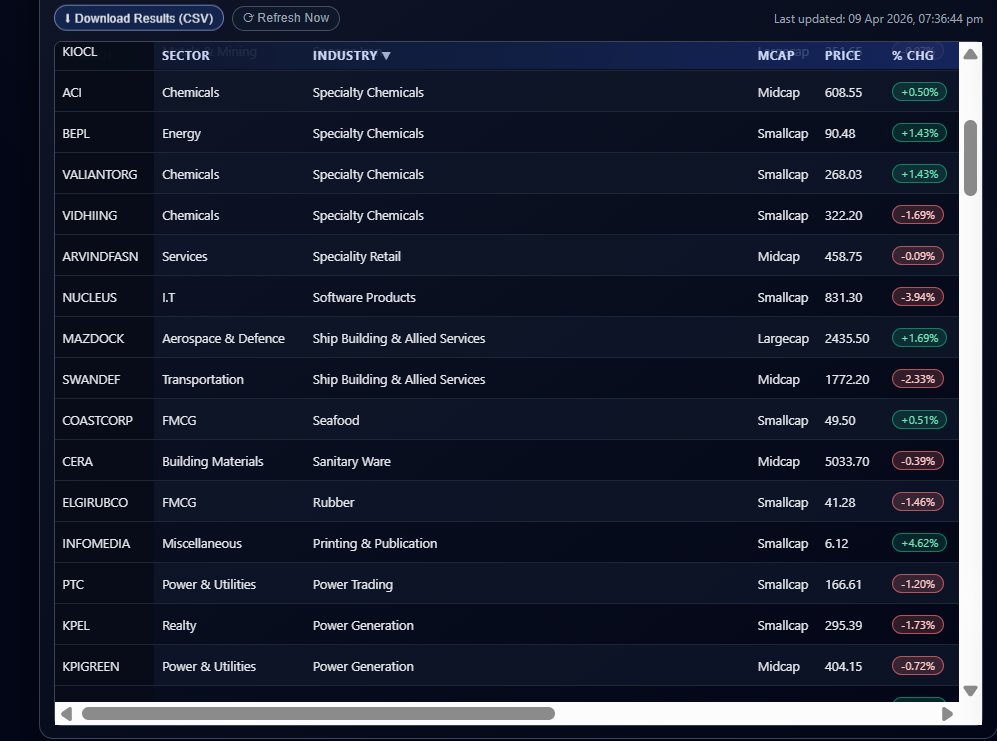Image resolution: width=997 pixels, height=741 pixels.
Task: Click the -0.39% change badge
Action: 918,461
